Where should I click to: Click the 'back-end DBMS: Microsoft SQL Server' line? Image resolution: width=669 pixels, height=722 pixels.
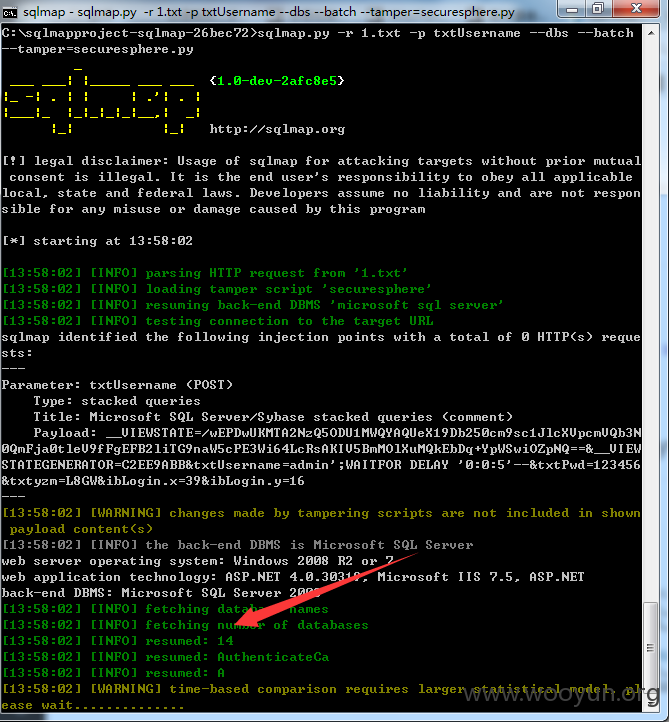161,593
